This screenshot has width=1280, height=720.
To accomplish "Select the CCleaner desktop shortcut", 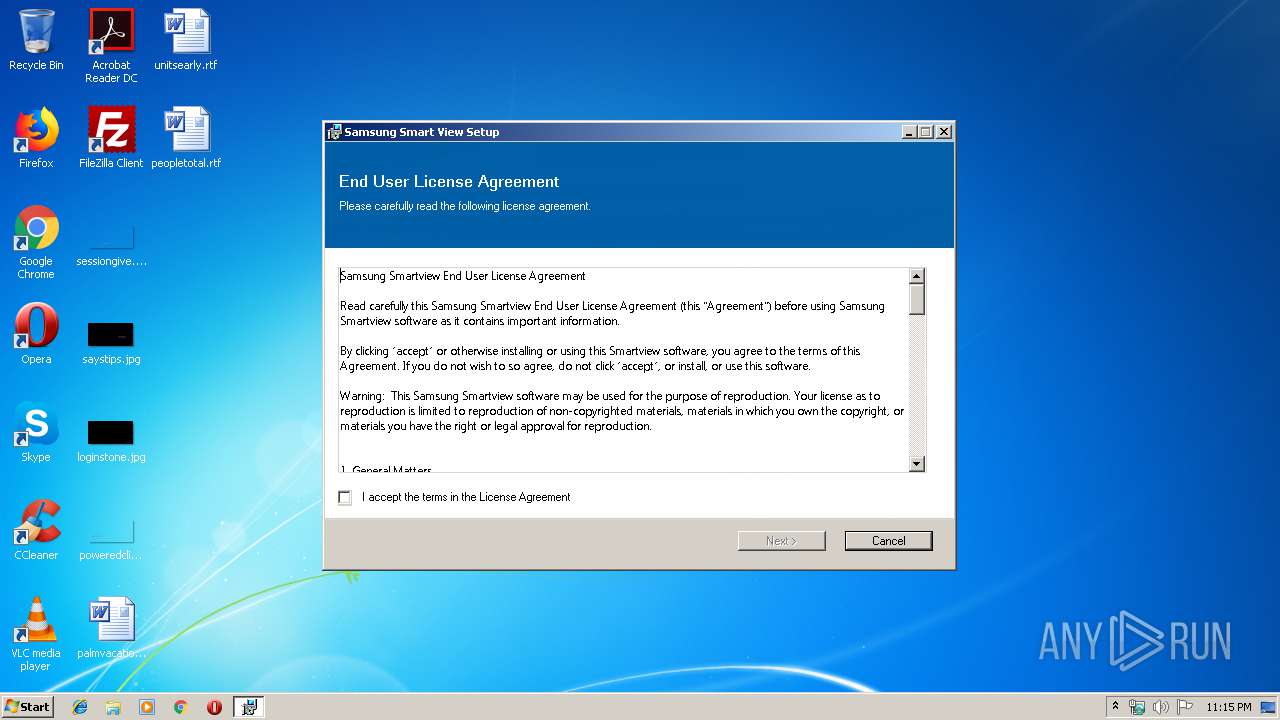I will point(36,530).
